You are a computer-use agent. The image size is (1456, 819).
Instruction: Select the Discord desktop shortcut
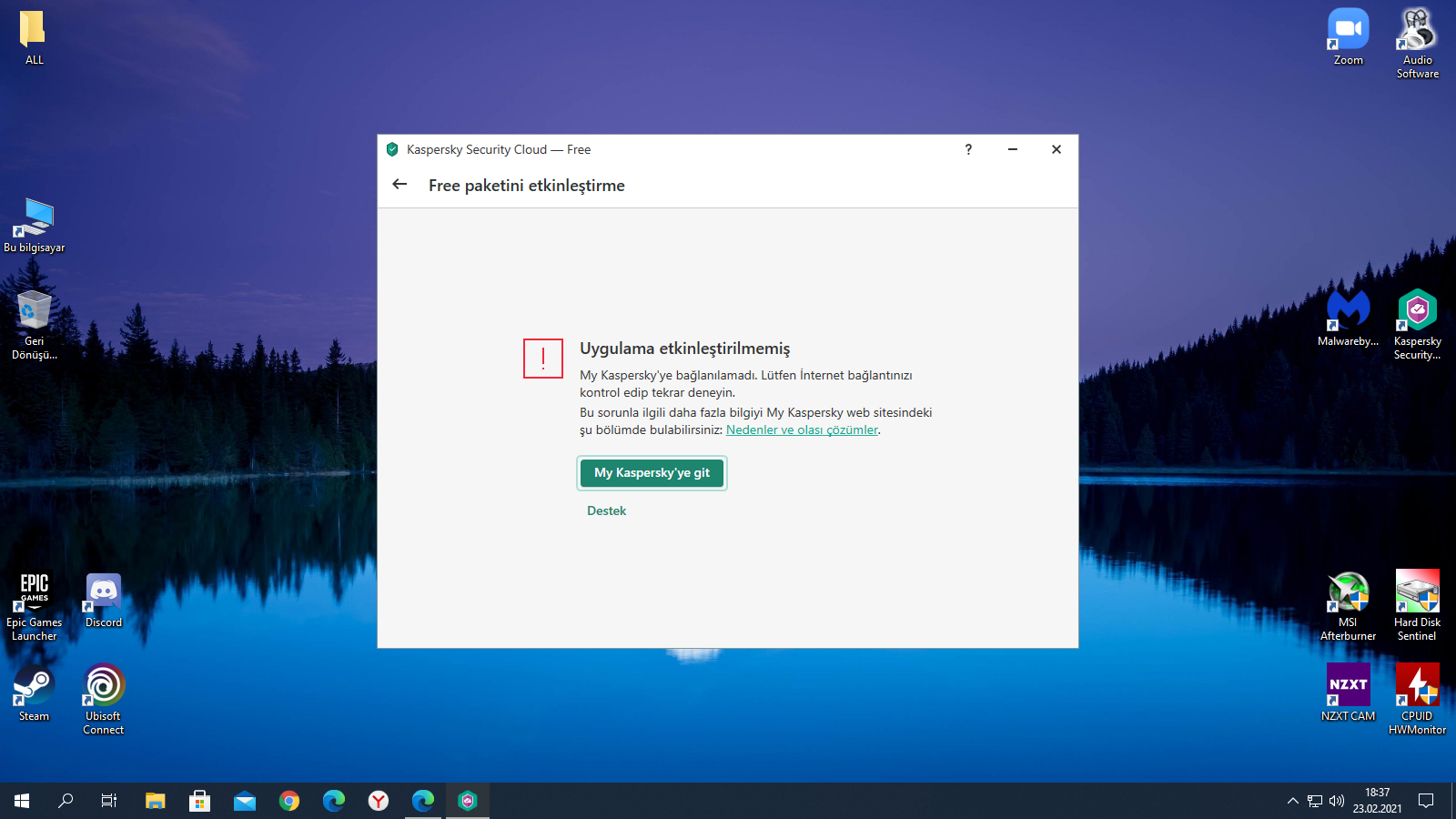tap(104, 601)
